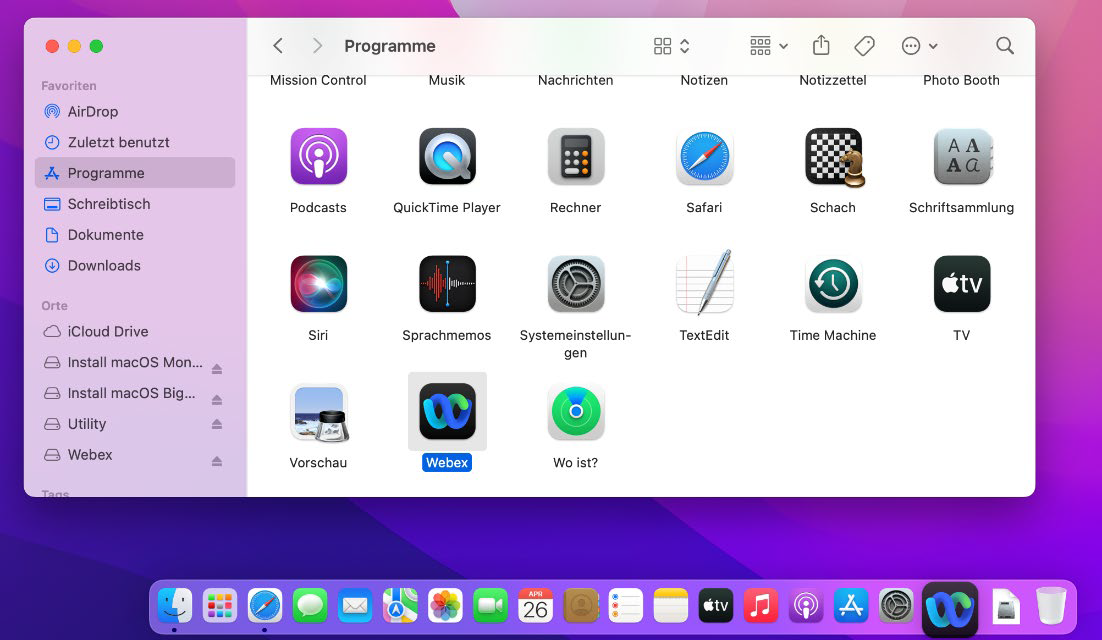Select the Install macOS Big... volume
This screenshot has width=1102, height=640.
point(135,393)
